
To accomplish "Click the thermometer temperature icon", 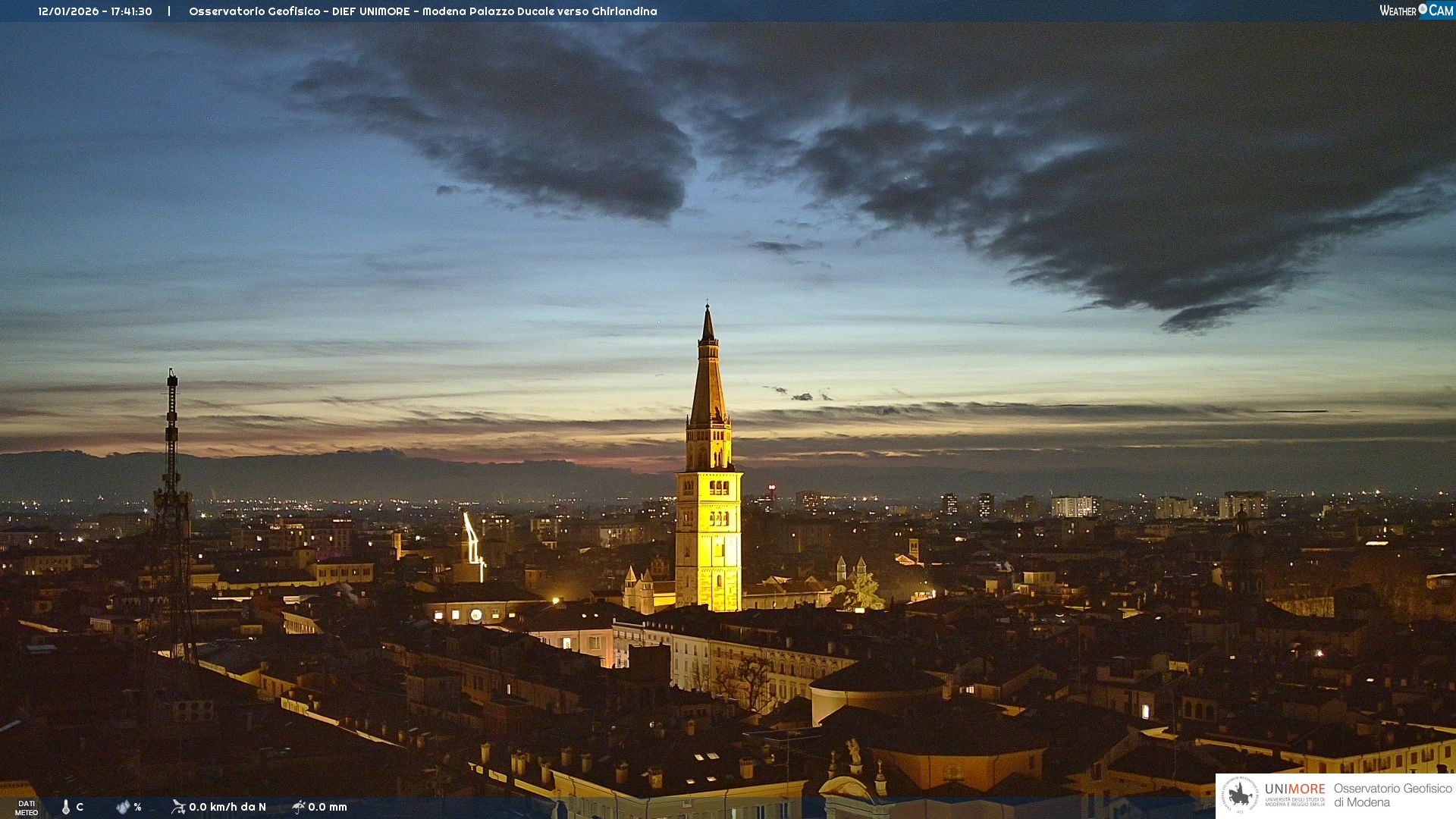I will point(66,807).
